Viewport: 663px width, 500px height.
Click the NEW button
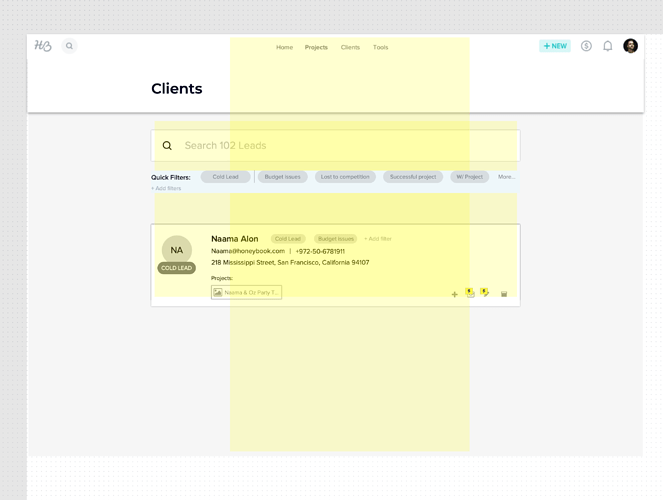(x=554, y=46)
